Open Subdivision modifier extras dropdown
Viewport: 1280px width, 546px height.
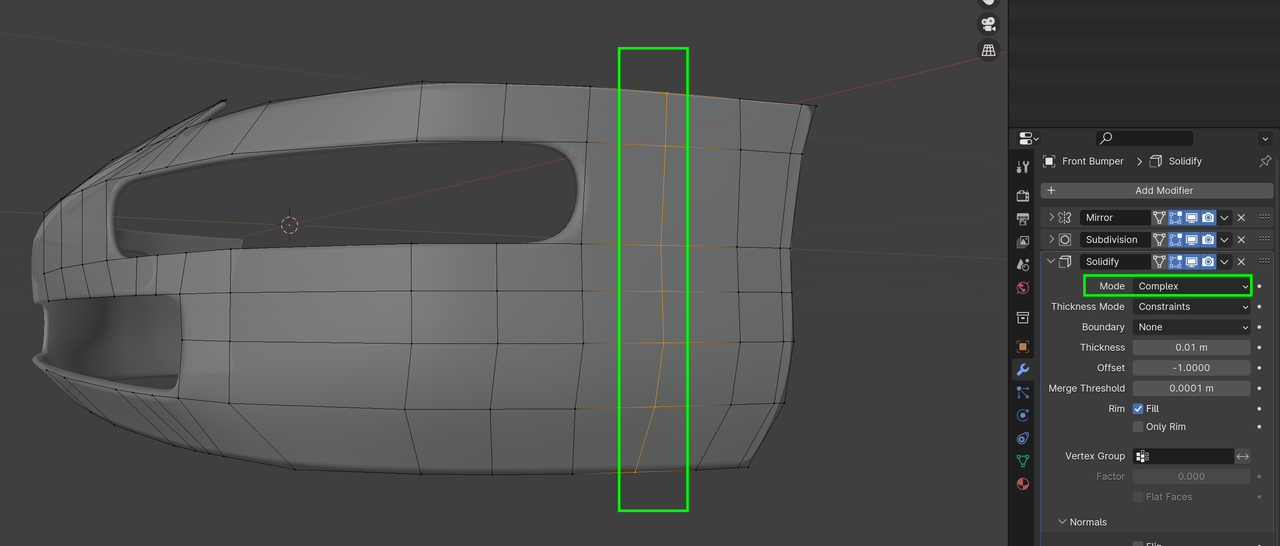[x=1224, y=240]
